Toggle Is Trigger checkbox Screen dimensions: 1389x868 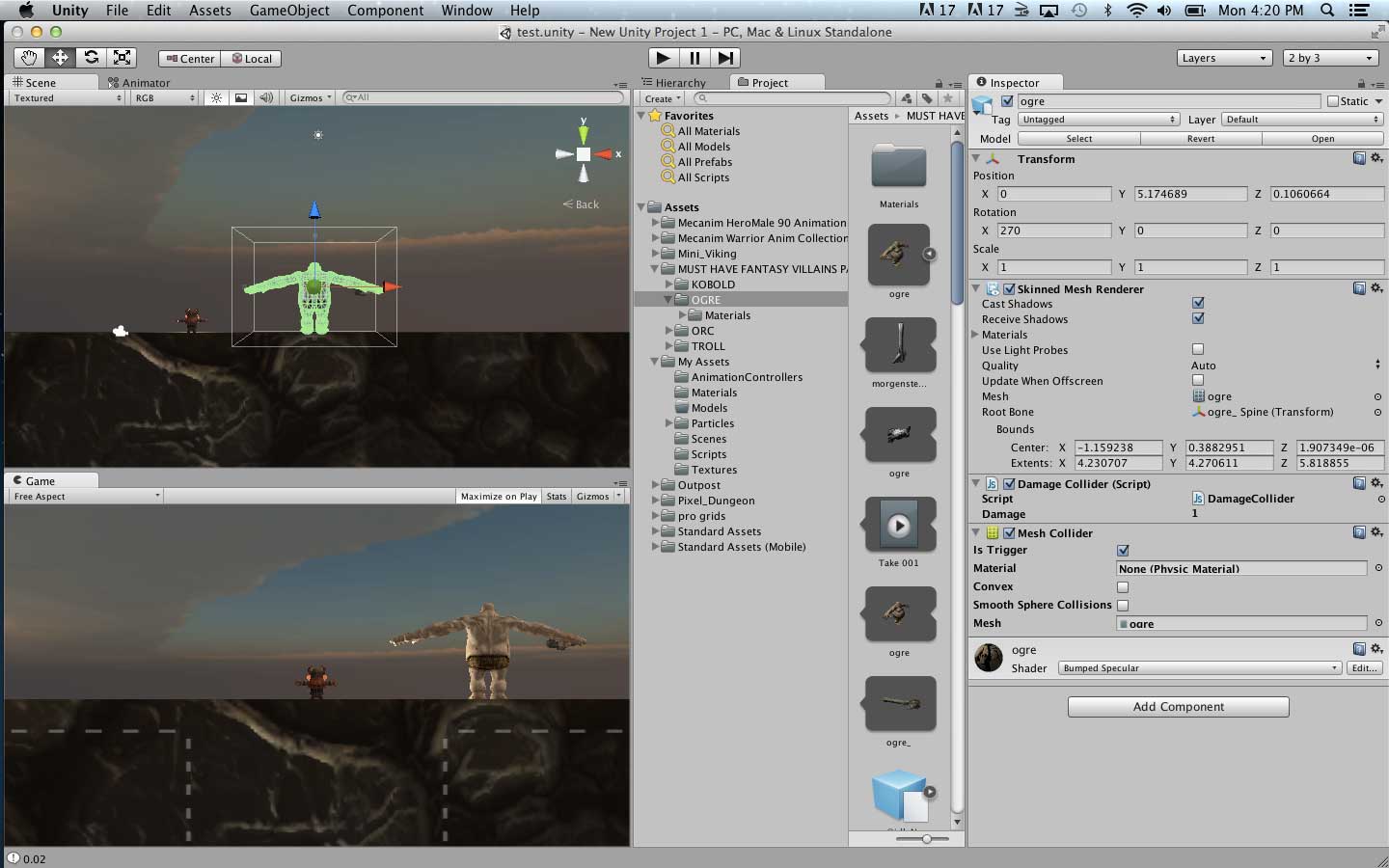[1123, 551]
